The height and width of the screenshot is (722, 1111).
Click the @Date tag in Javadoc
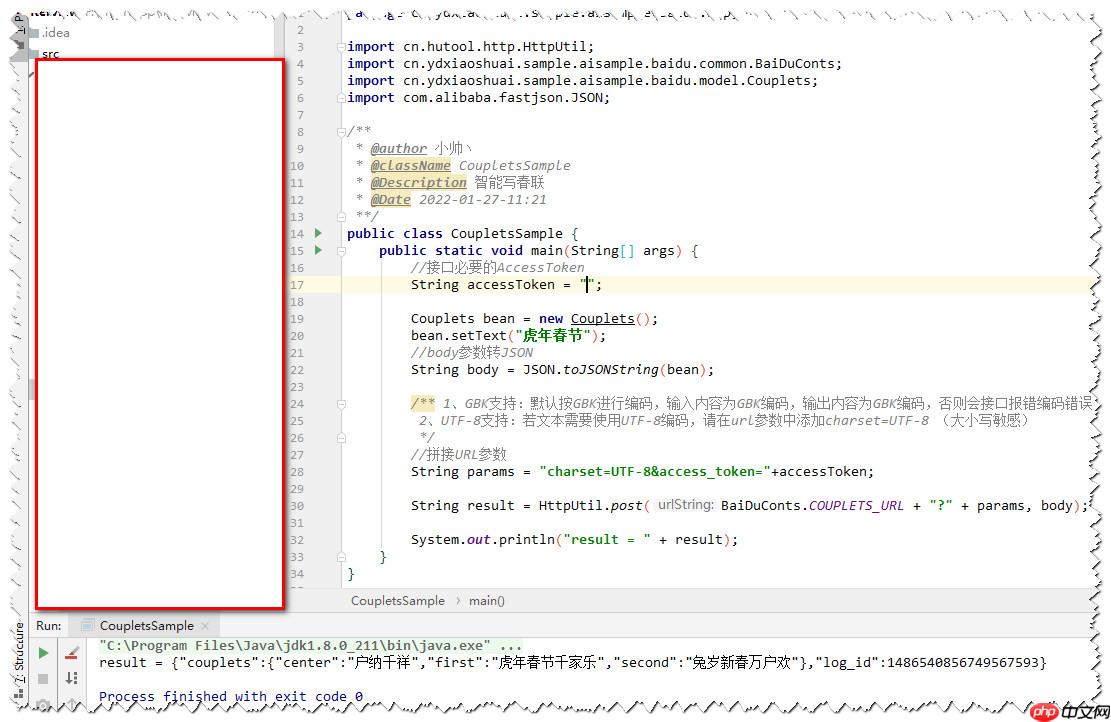[390, 199]
